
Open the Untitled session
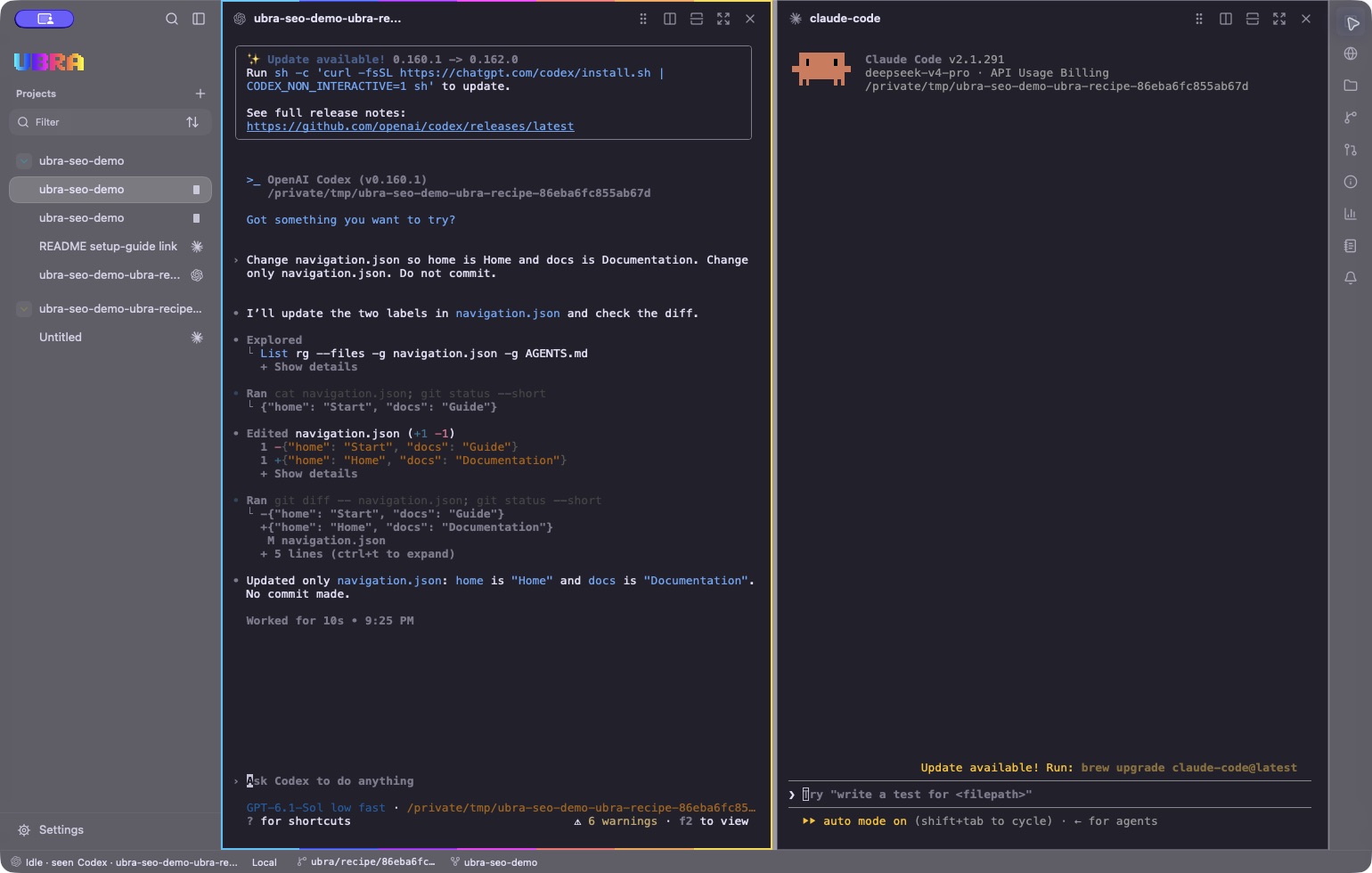[110, 338]
